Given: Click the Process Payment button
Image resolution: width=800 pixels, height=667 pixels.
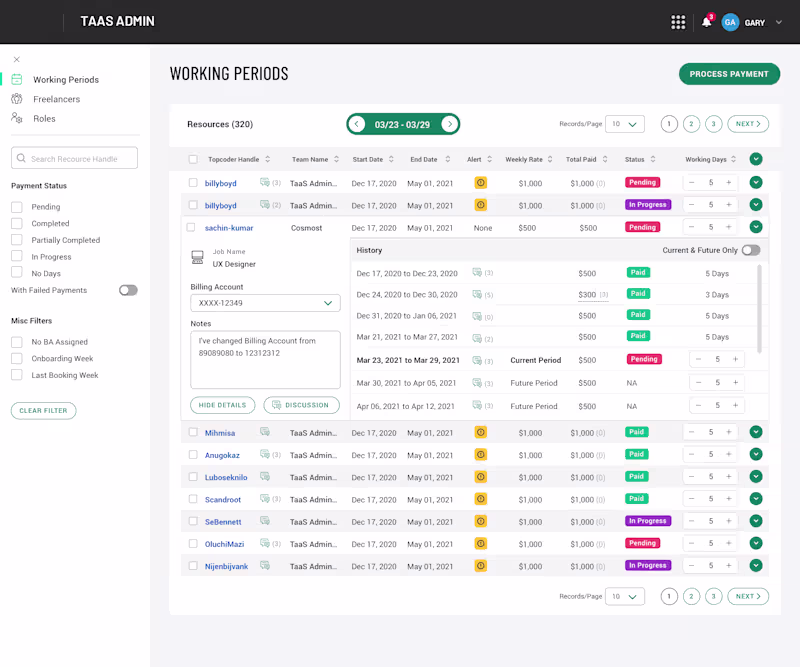Looking at the screenshot, I should click(729, 73).
